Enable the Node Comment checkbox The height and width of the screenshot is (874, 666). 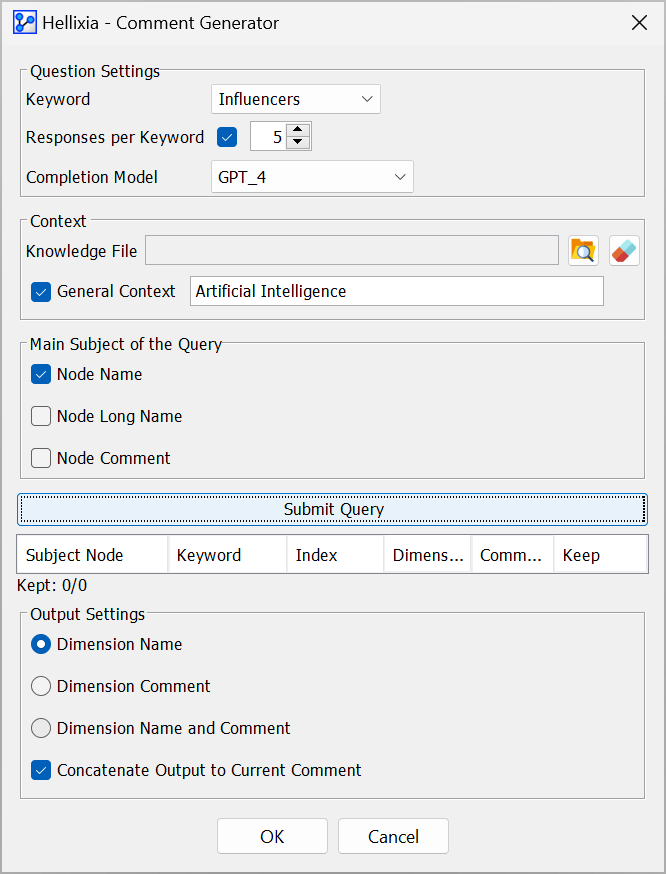[41, 458]
